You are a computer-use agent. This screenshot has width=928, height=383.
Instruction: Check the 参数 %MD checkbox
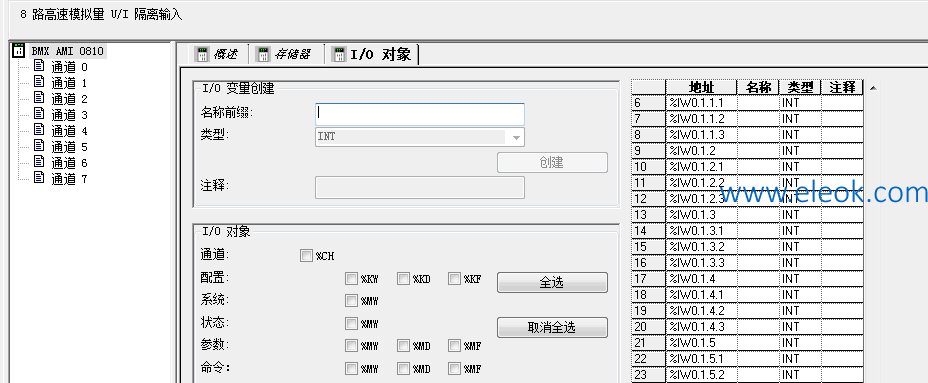(x=403, y=346)
